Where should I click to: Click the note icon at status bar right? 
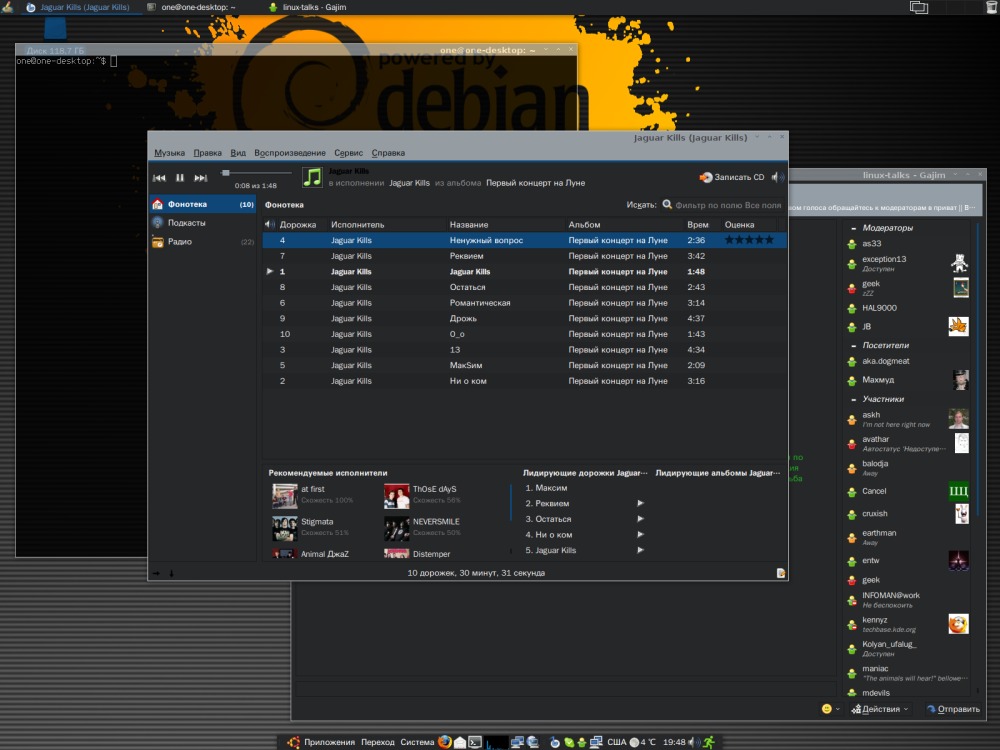781,573
